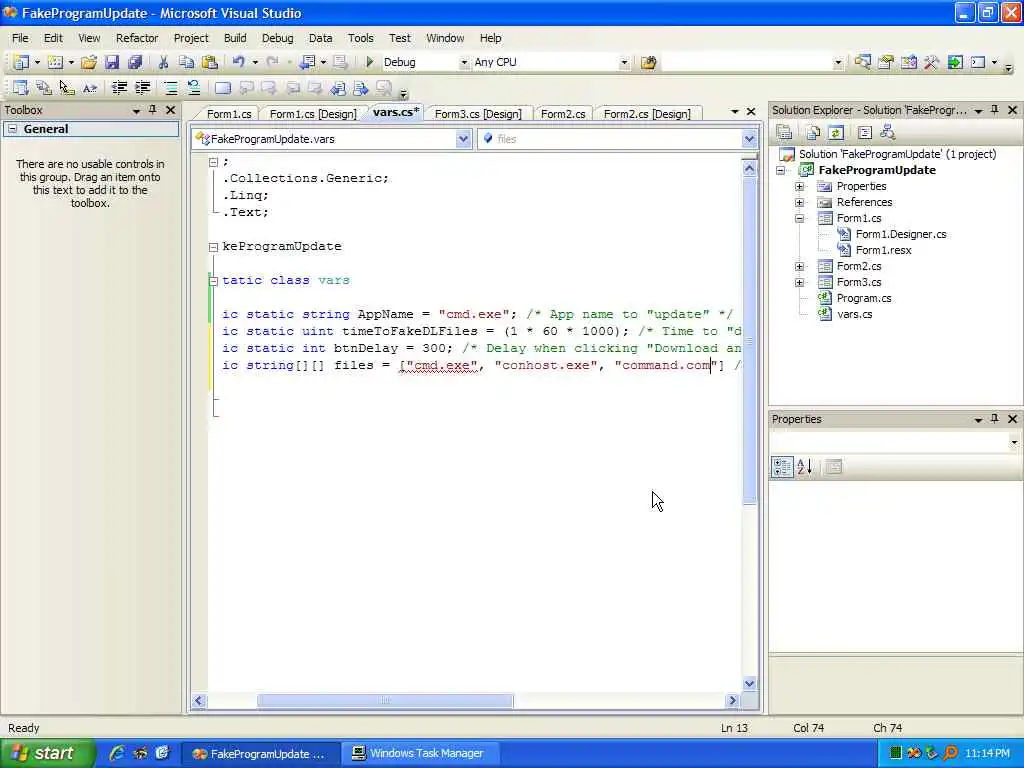Switch to Windows Task Manager in taskbar
Screen dimensions: 1024x768
[x=420, y=754]
